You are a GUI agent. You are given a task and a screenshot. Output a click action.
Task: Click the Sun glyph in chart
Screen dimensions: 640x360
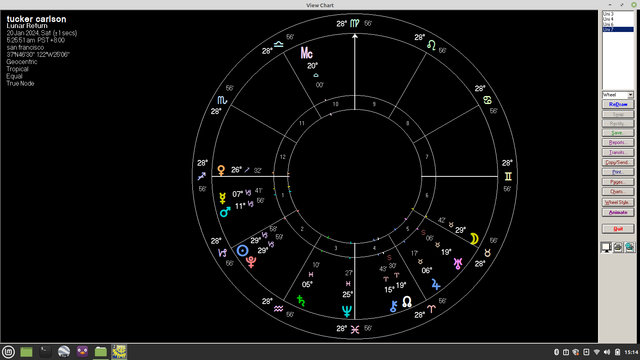[x=242, y=250]
